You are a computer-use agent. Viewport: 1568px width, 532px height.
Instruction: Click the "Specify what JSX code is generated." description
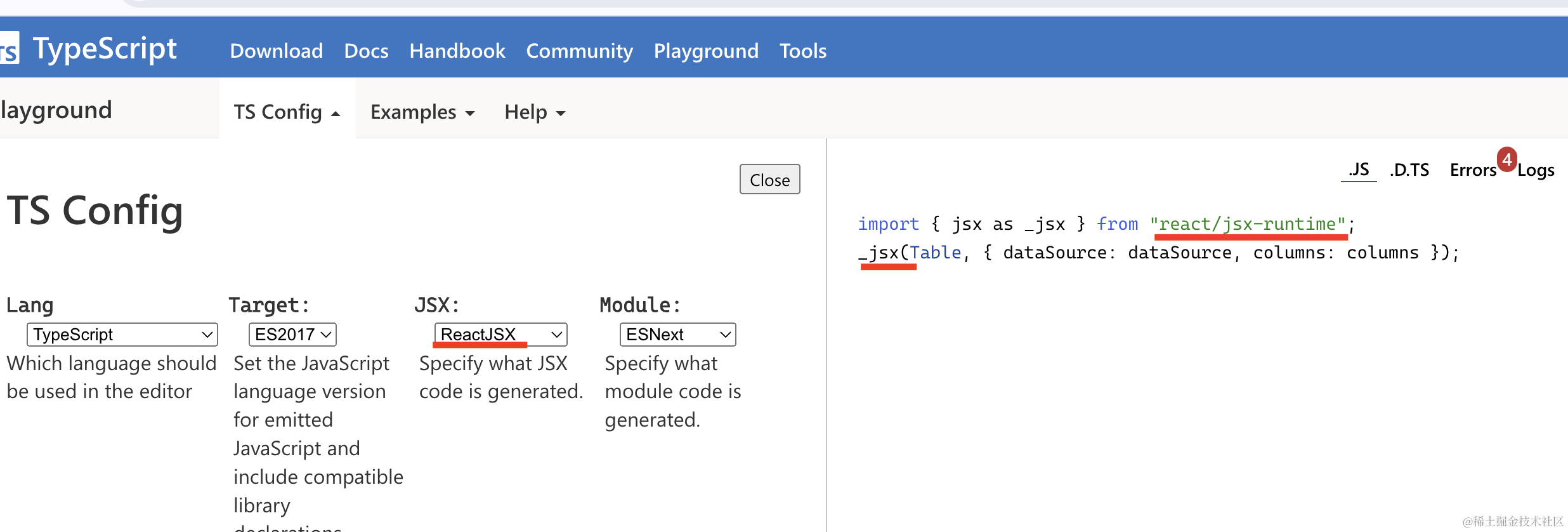(501, 377)
